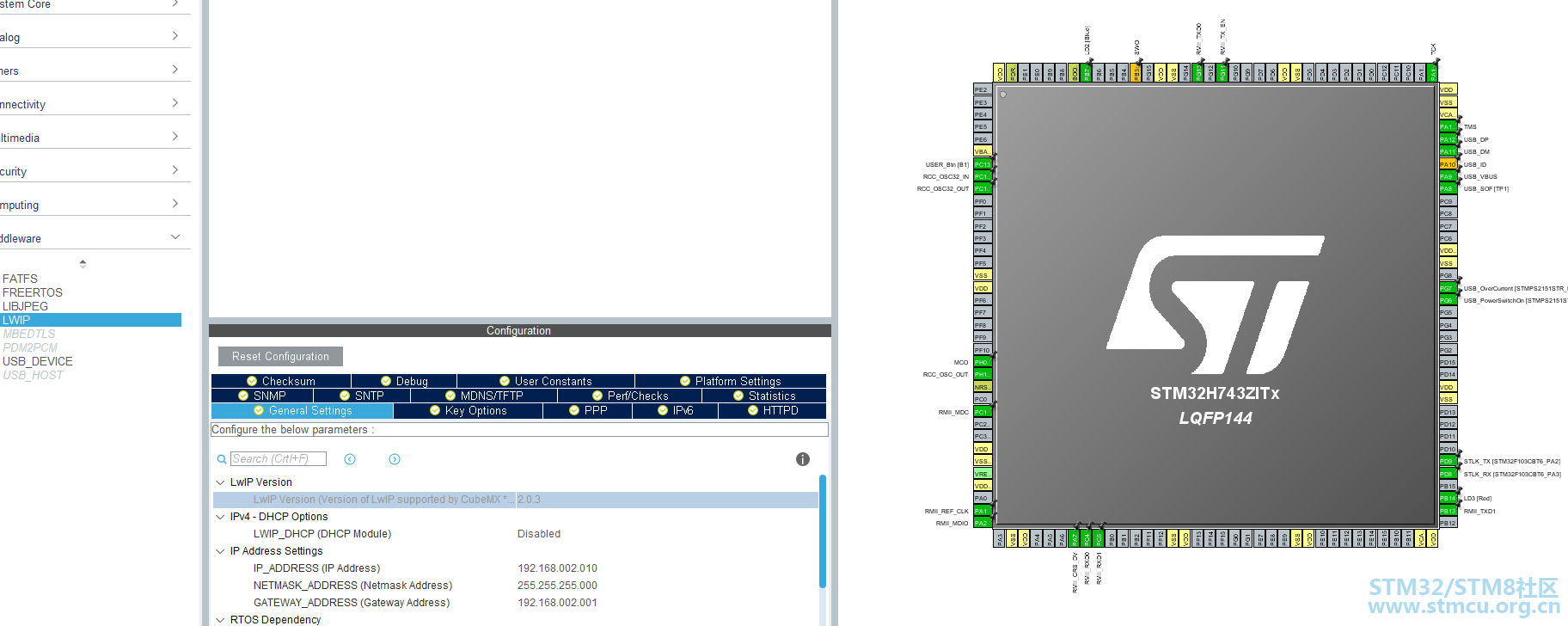
Task: Collapse the IP Address Settings group
Action: pos(220,551)
